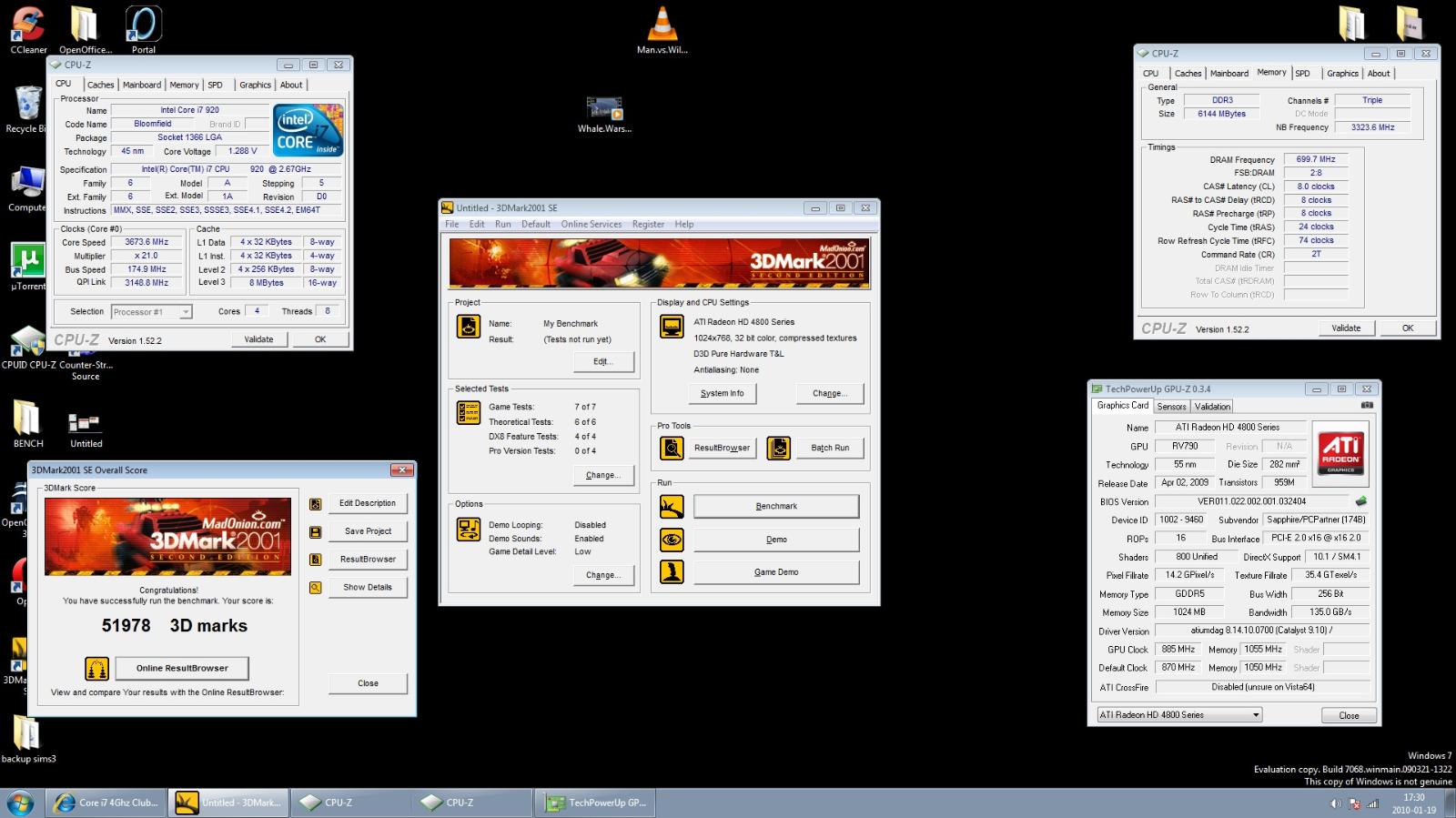Click the Demo eye icon

click(672, 540)
